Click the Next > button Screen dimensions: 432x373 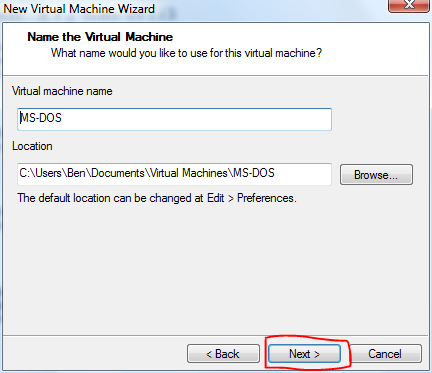point(304,354)
